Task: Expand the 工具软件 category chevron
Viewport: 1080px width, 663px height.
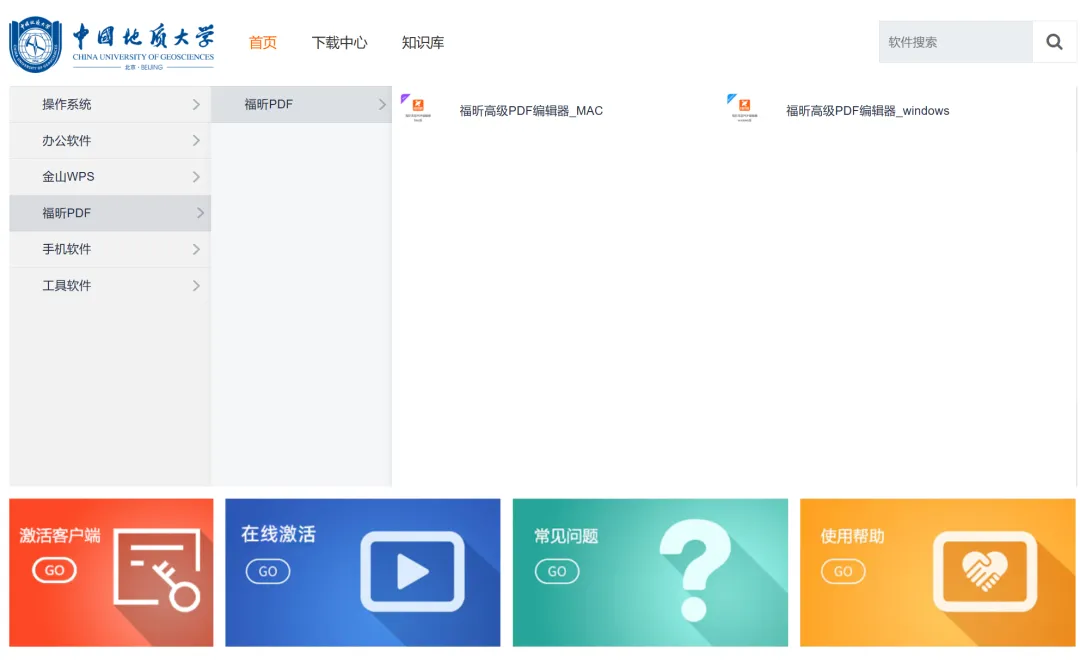Action: [196, 286]
